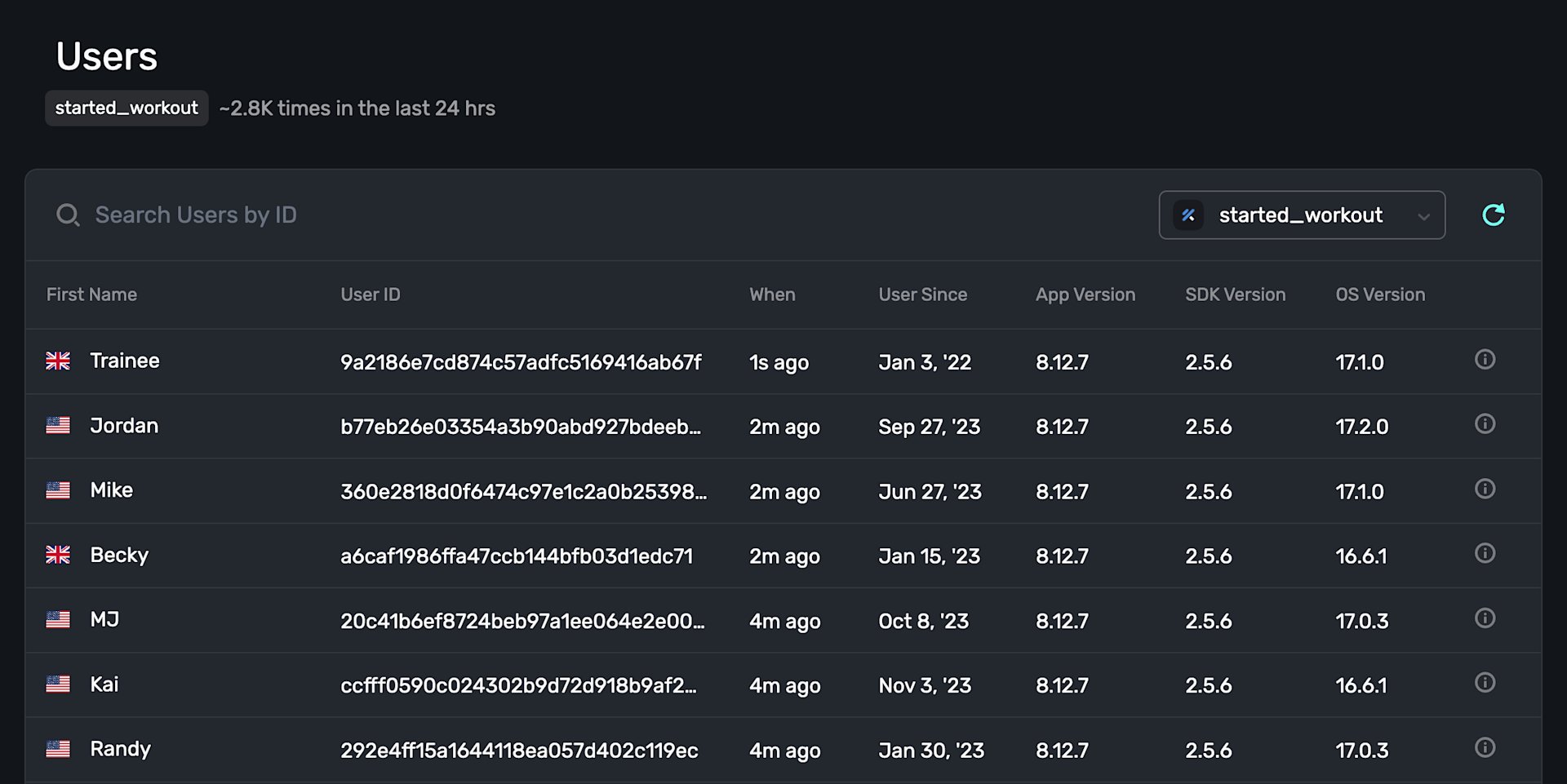
Task: Click the dropdown chevron arrow
Action: click(1423, 217)
